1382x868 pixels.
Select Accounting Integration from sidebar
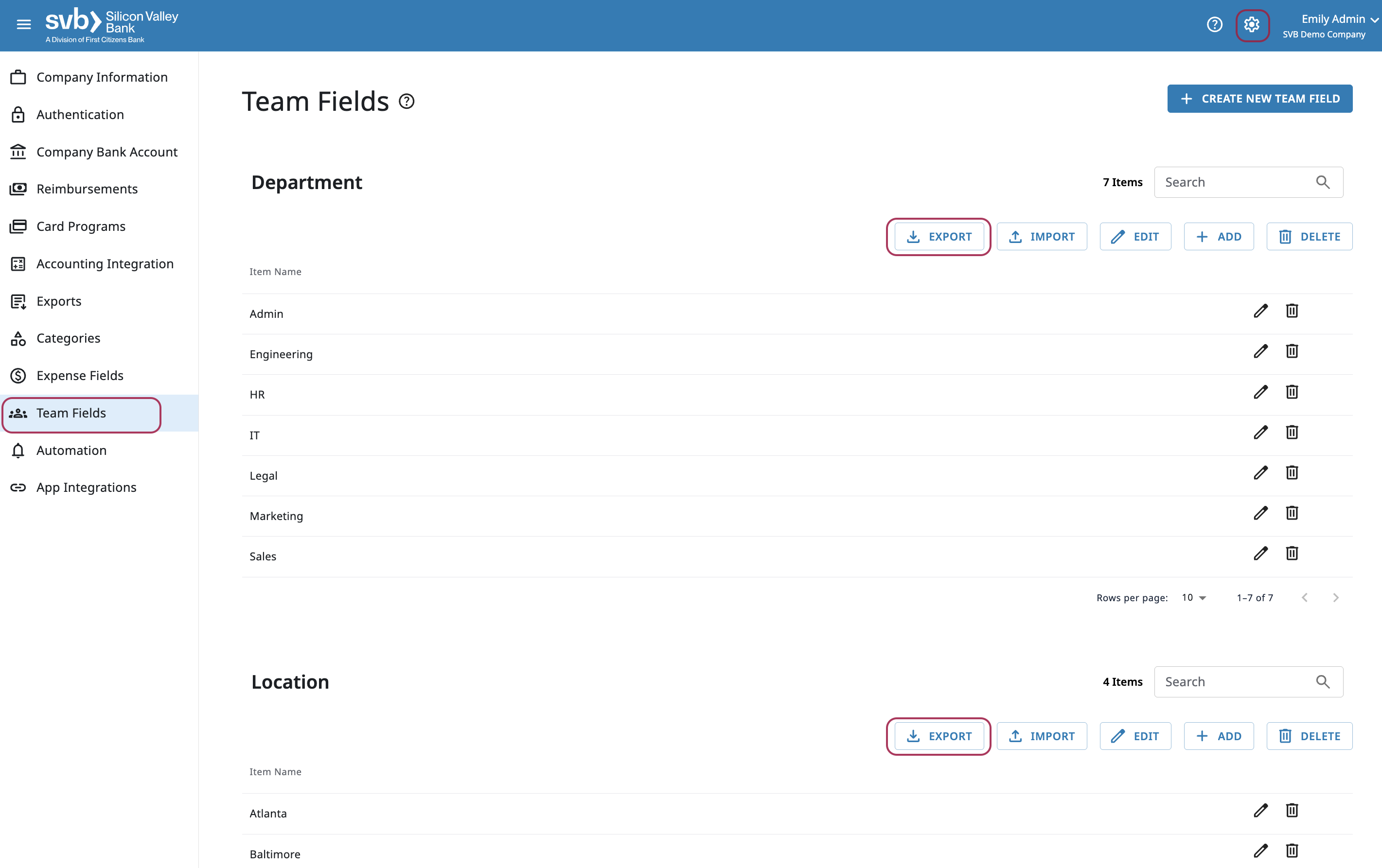pyautogui.click(x=105, y=264)
